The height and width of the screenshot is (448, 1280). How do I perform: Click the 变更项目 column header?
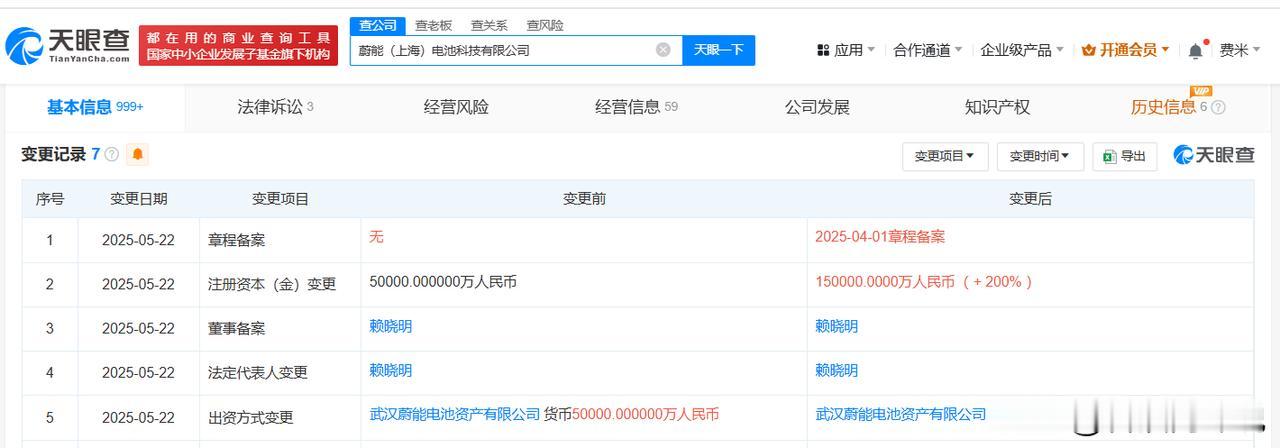point(280,199)
